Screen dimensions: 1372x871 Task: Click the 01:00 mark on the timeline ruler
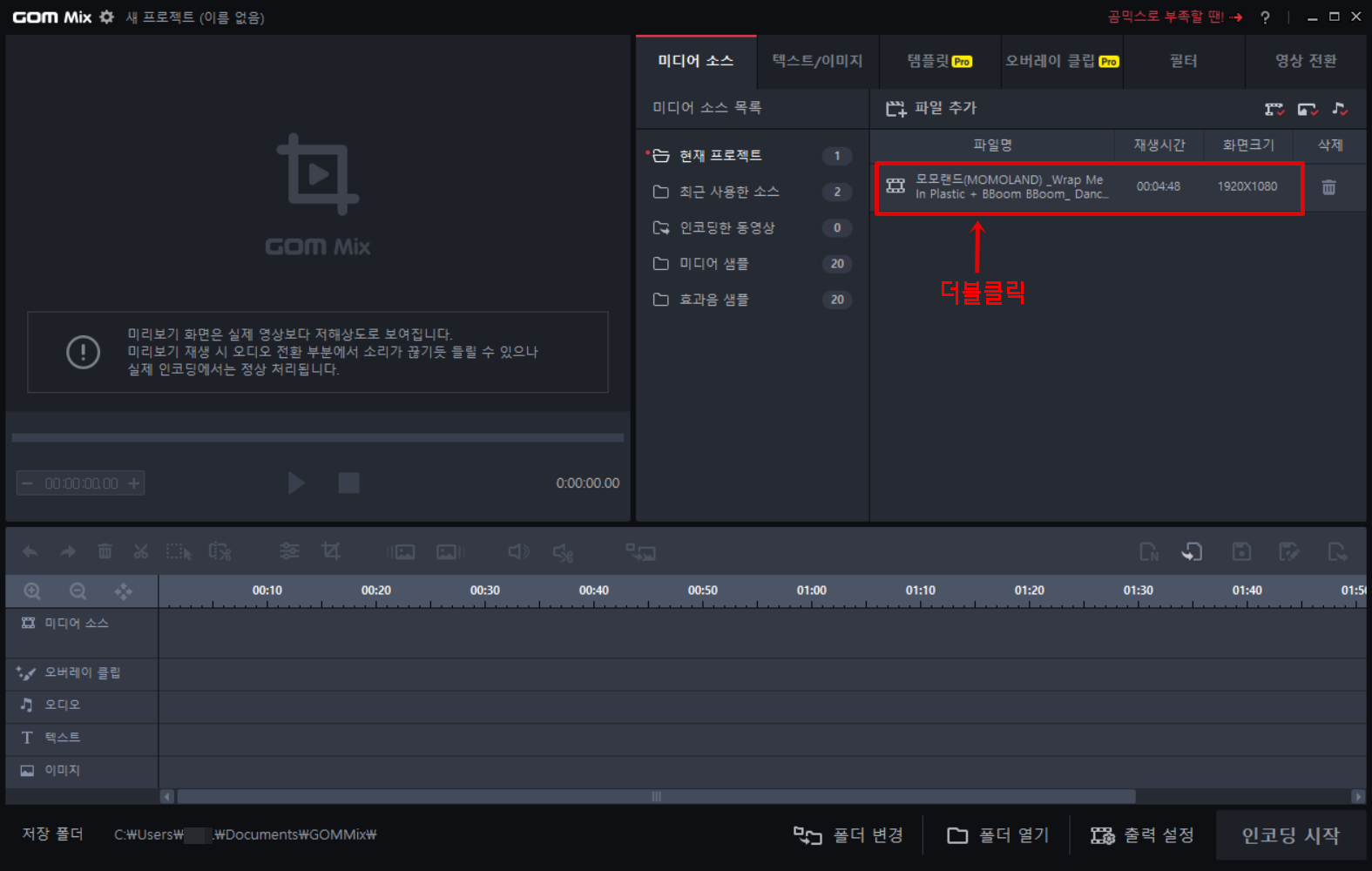click(812, 591)
